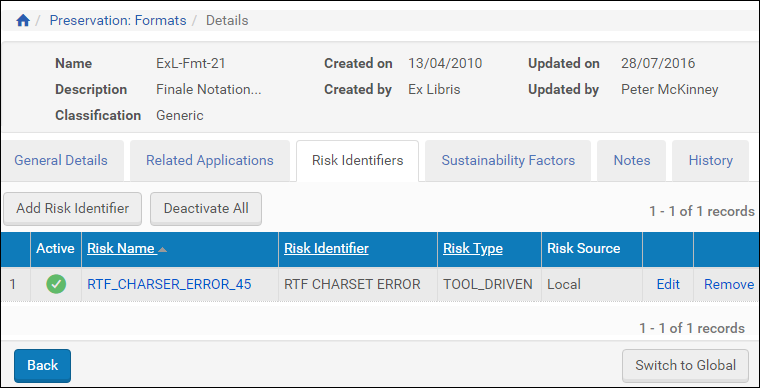Select the Finale Notation... description value

(x=209, y=90)
